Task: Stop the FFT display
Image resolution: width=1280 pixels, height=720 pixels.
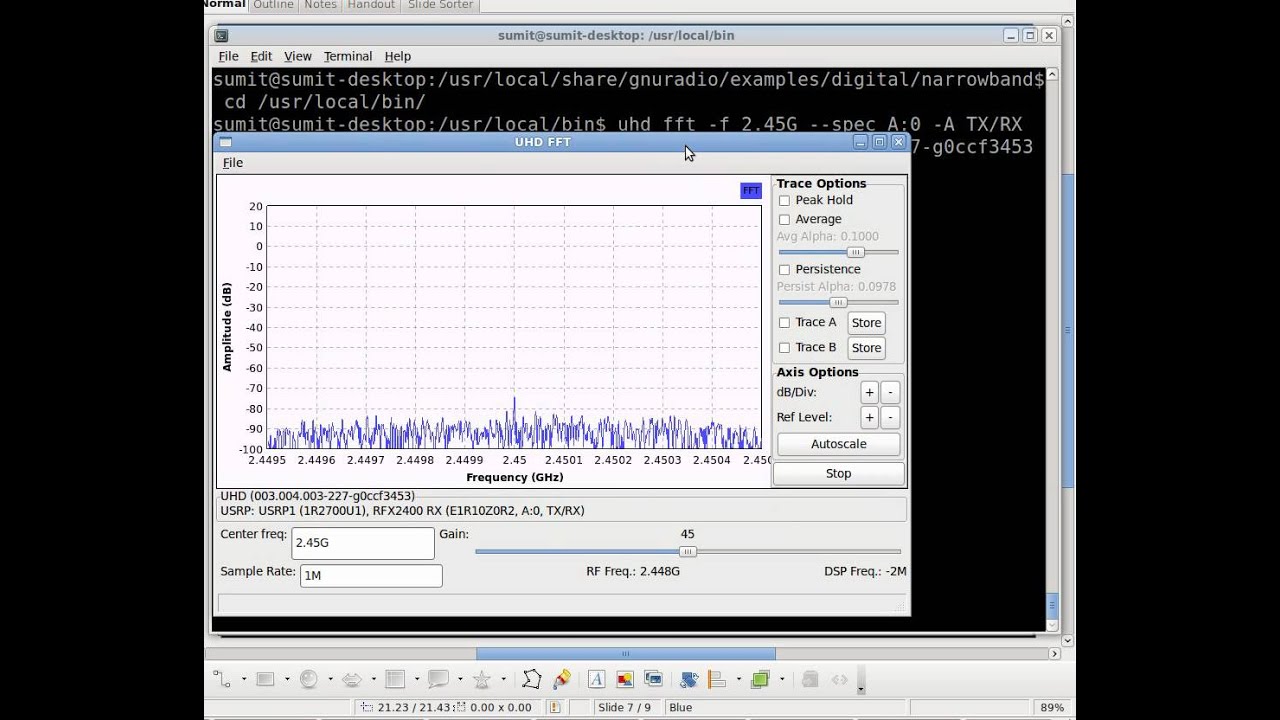Action: (839, 474)
